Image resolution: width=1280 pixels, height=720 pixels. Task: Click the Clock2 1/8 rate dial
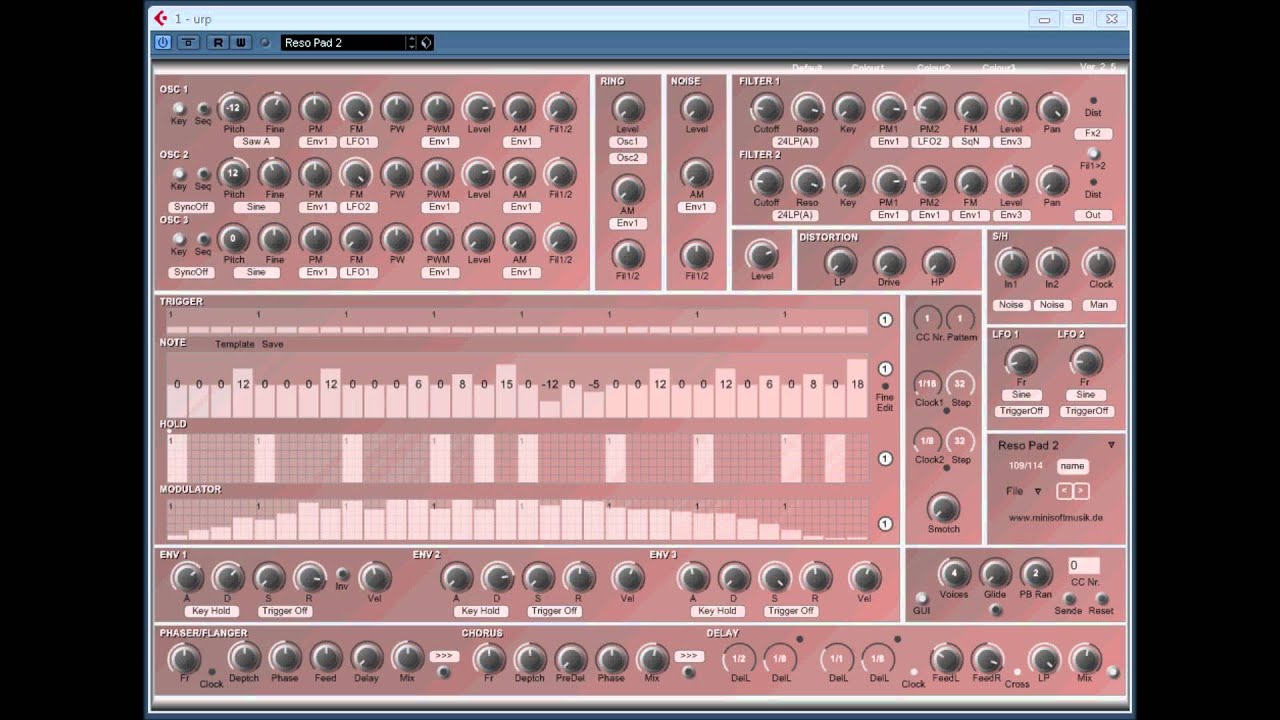click(928, 441)
